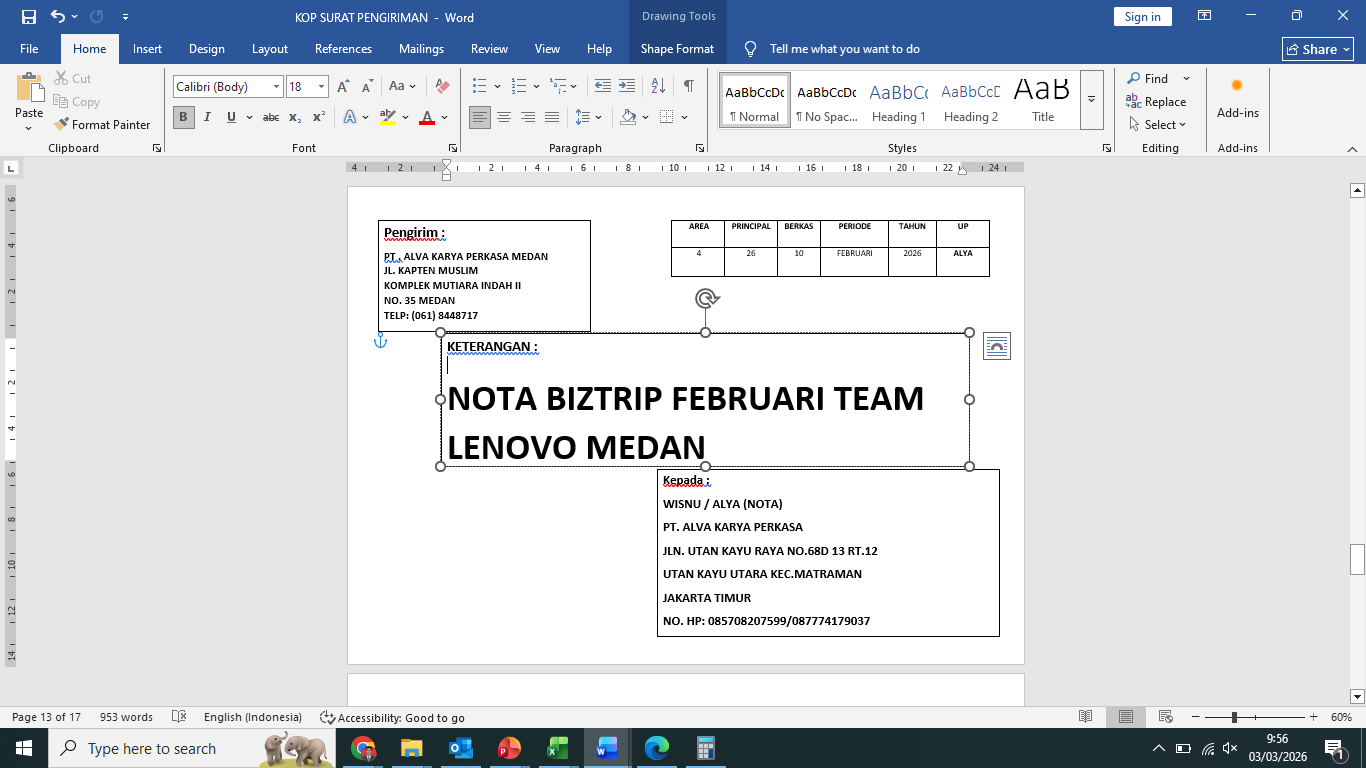
Task: Align text left
Action: click(x=480, y=117)
